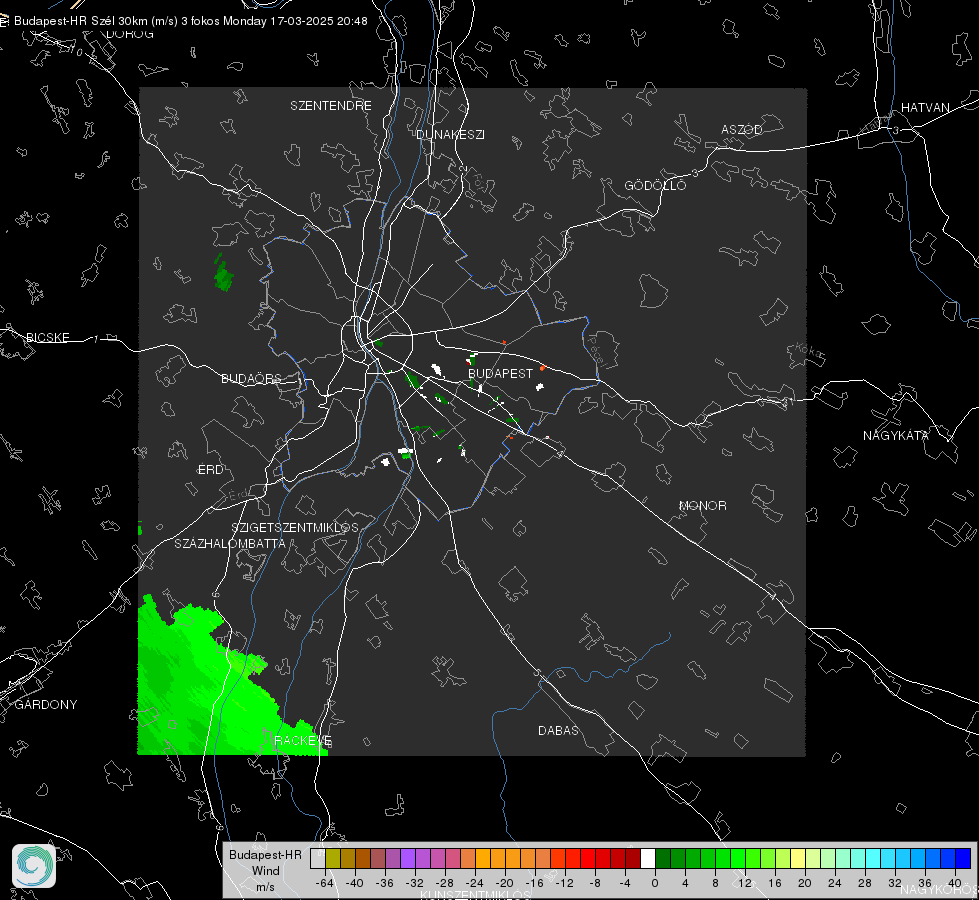Click the BICSKE map label
The height and width of the screenshot is (900, 979).
(x=47, y=338)
